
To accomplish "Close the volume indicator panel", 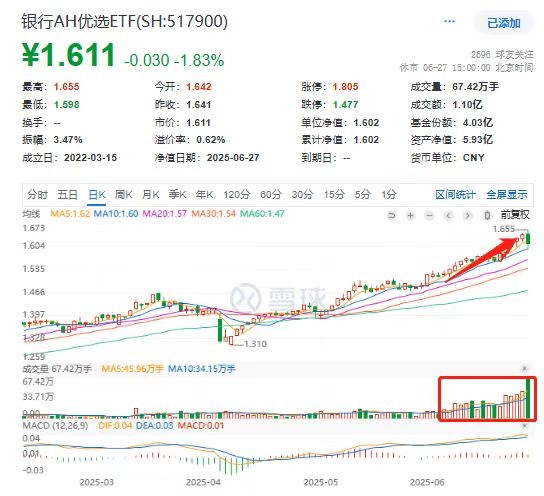I will [x=525, y=368].
